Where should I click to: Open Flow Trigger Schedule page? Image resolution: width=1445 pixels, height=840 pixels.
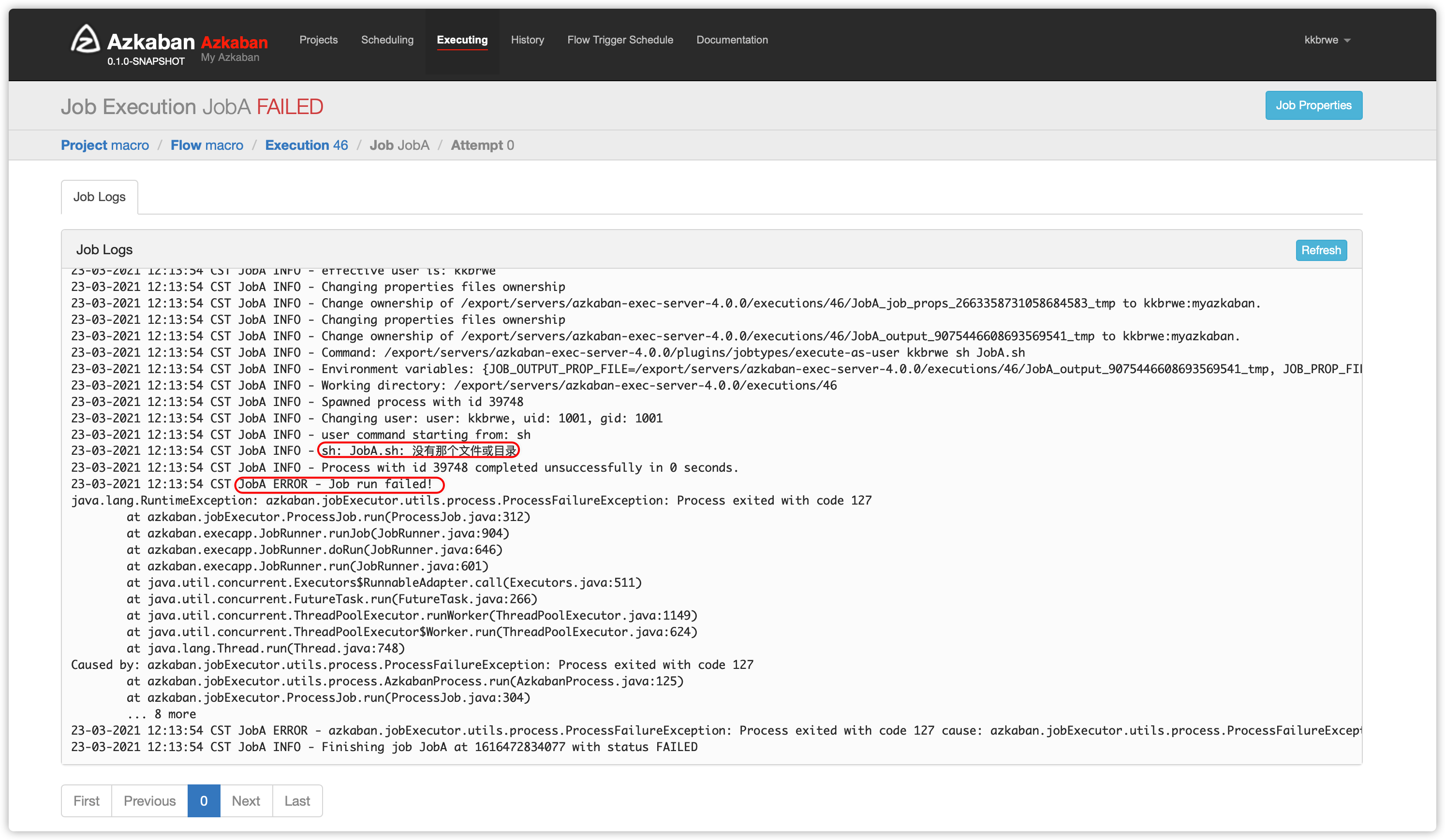620,40
